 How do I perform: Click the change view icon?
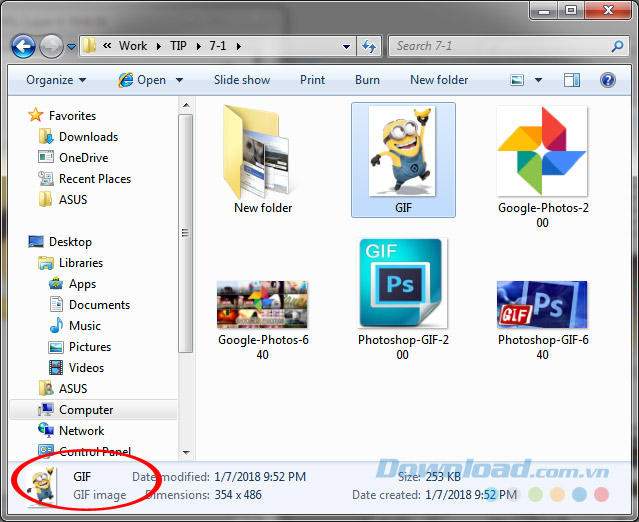pyautogui.click(x=517, y=80)
